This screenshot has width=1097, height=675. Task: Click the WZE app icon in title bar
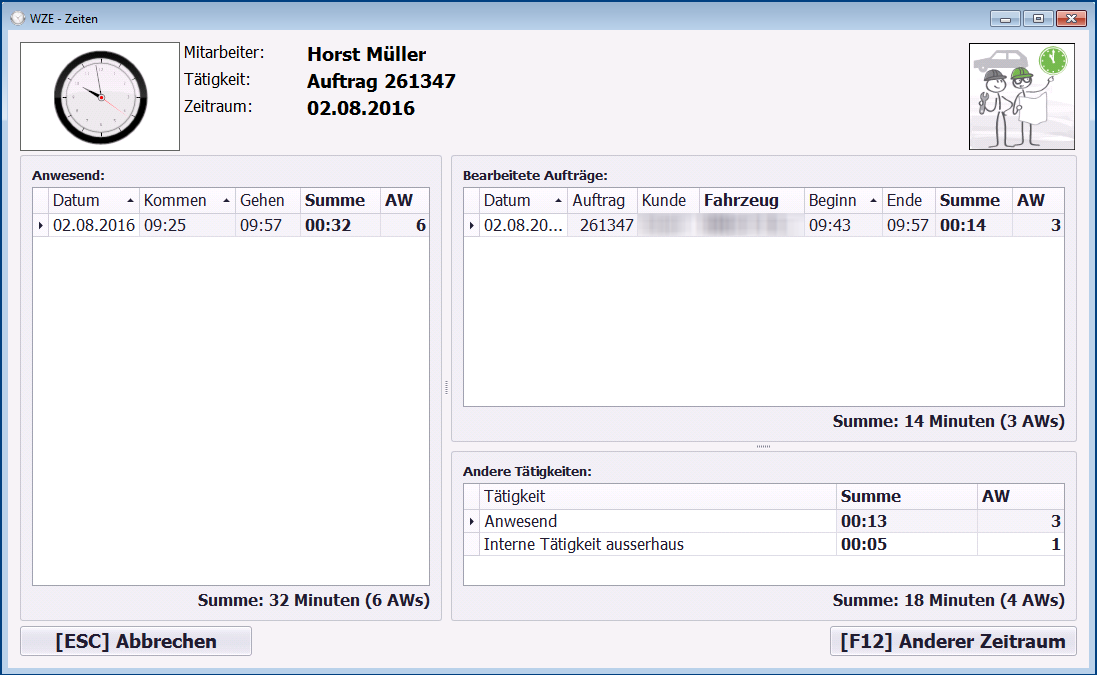[x=17, y=19]
